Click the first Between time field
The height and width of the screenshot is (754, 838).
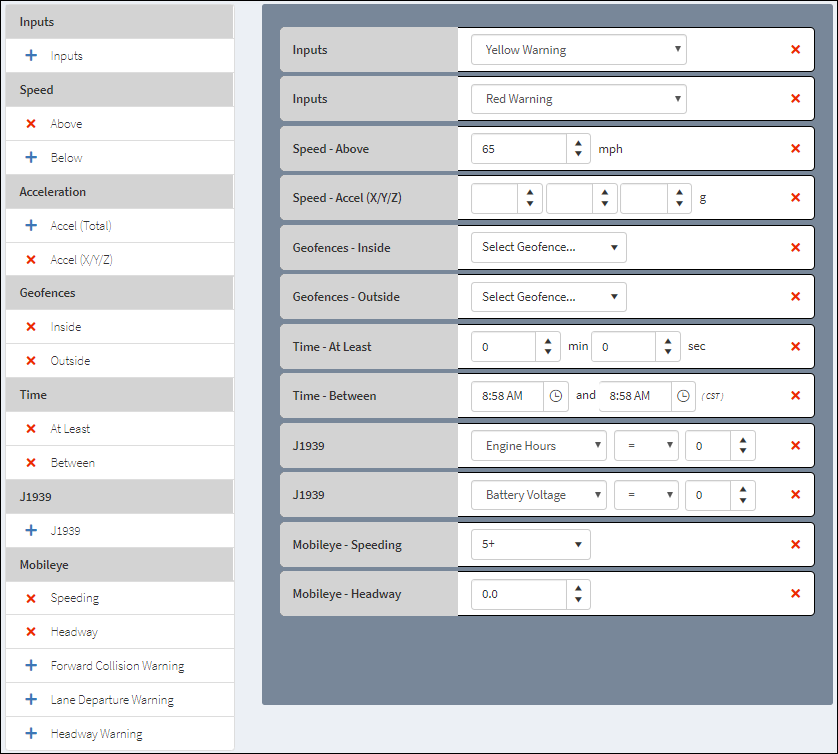pos(507,396)
